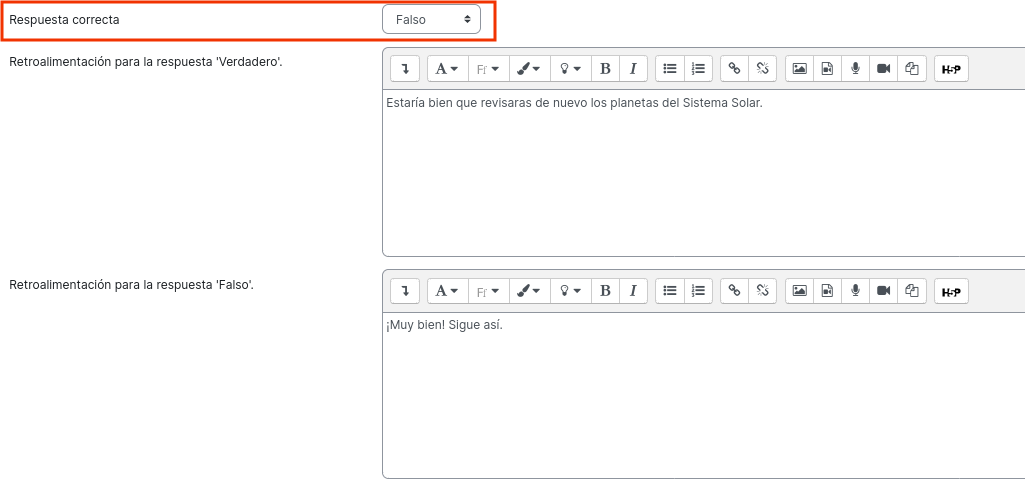Apply unordered list in the 'Falso' feedback editor

click(669, 291)
